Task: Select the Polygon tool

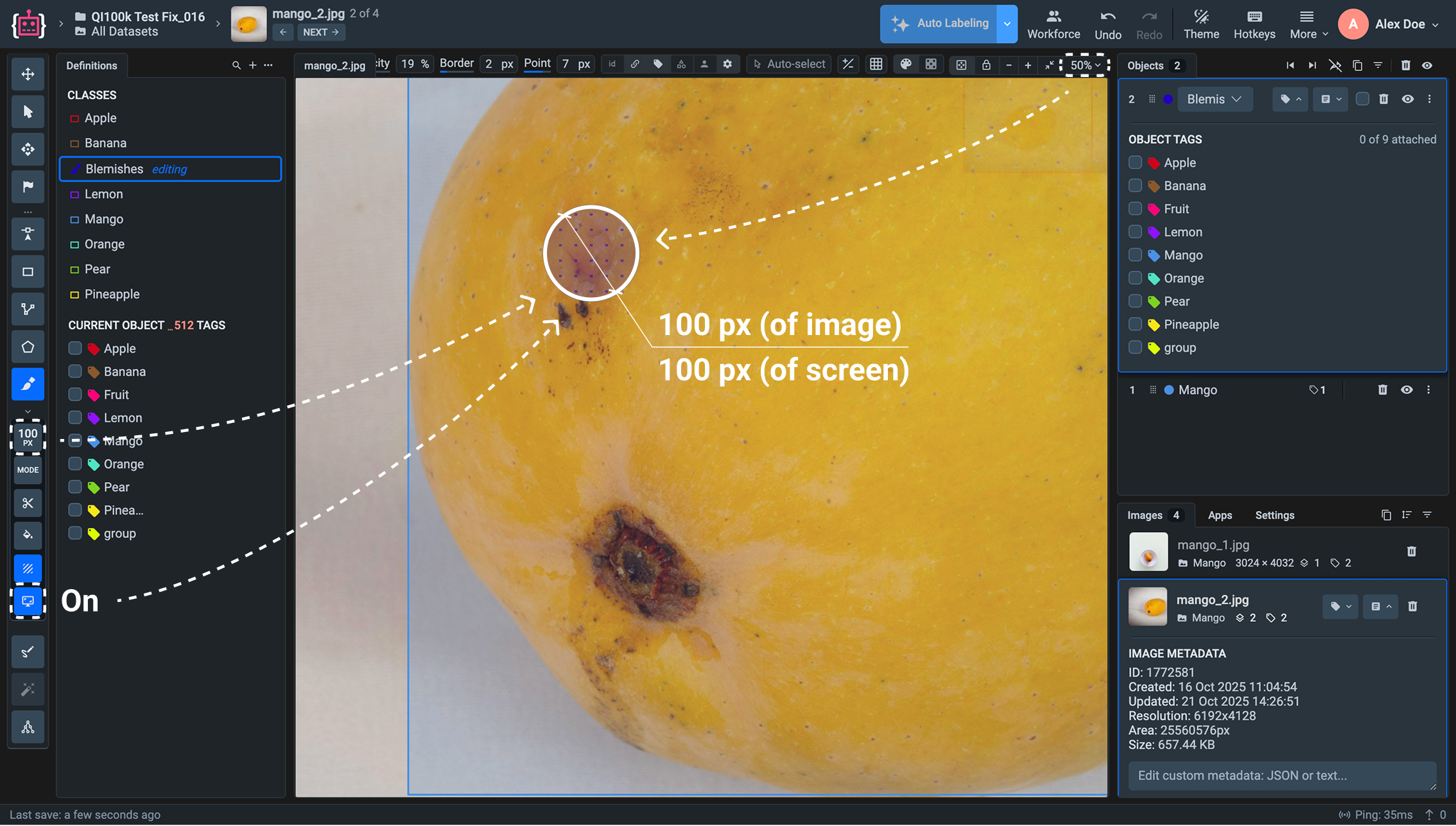Action: click(x=28, y=347)
